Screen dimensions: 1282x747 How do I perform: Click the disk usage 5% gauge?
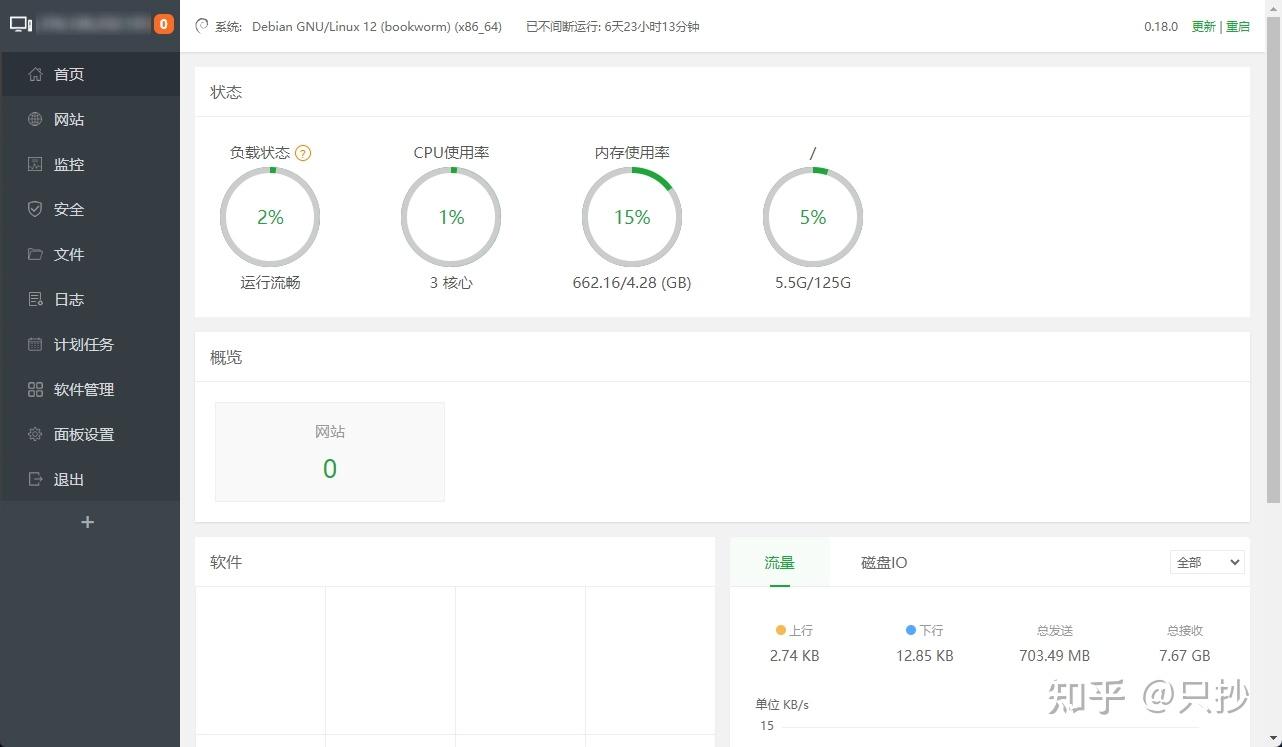click(813, 217)
